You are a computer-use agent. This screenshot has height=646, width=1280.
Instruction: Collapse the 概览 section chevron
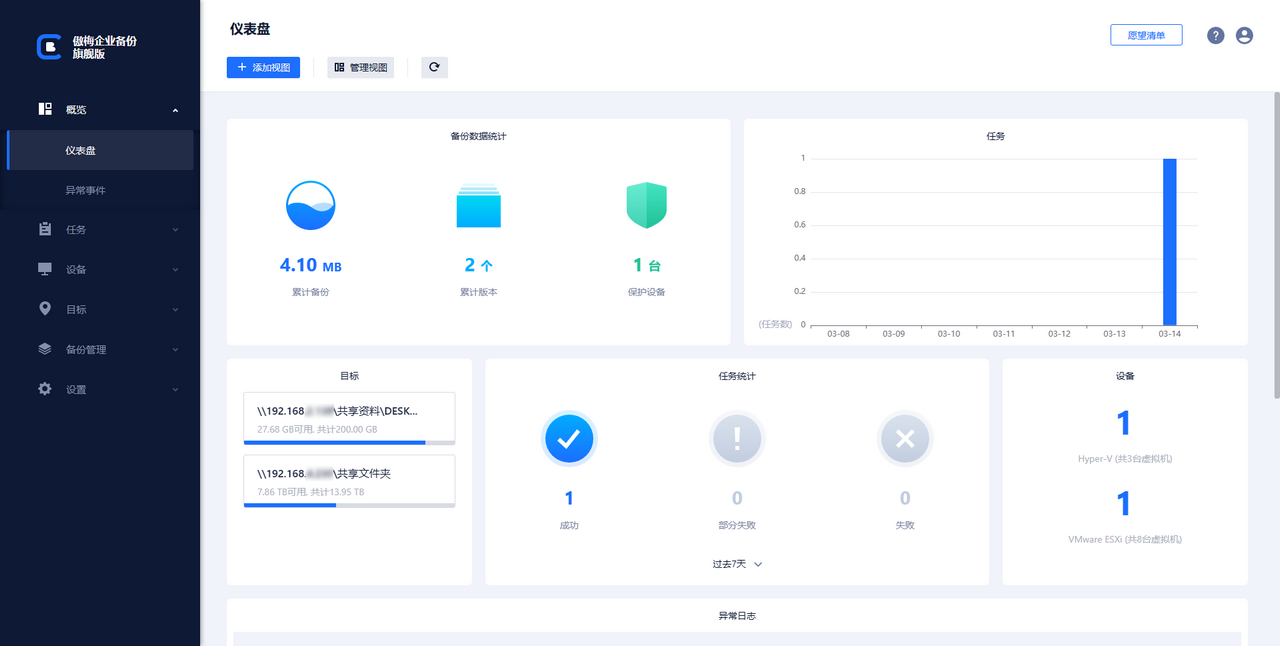coord(176,110)
